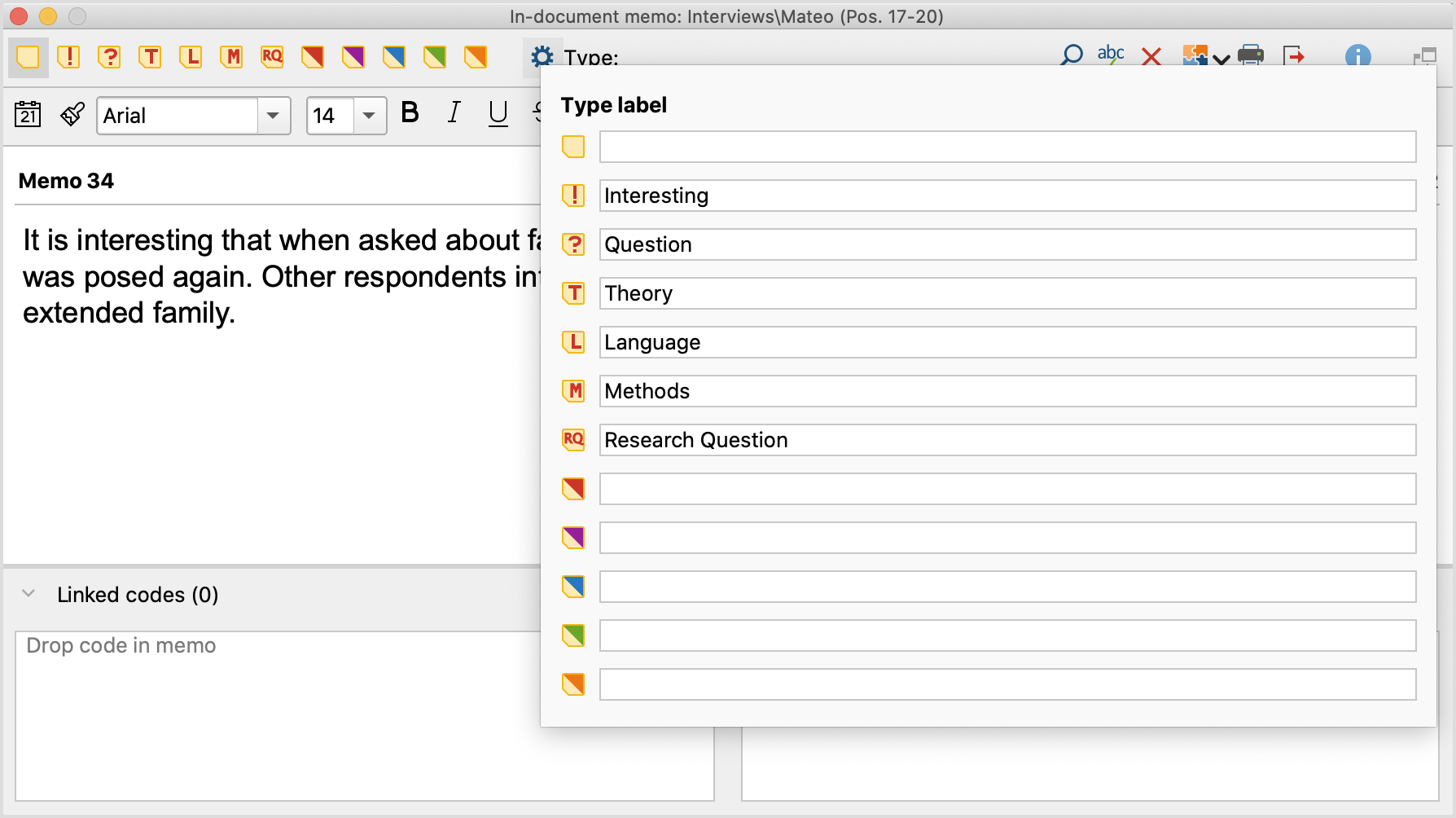1456x818 pixels.
Task: Select the purple memo color icon in toolbar
Action: click(353, 57)
